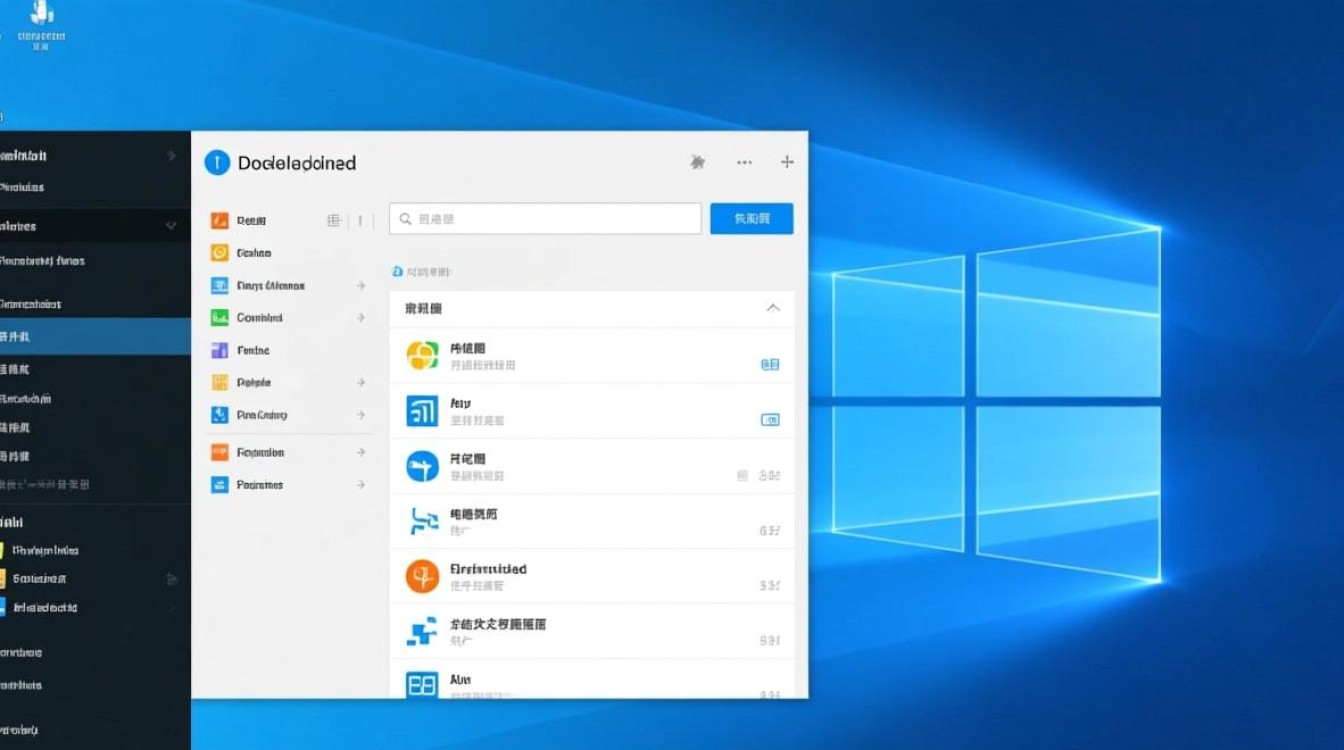Click the blue search button beside the search box
This screenshot has height=750, width=1344.
click(x=751, y=218)
